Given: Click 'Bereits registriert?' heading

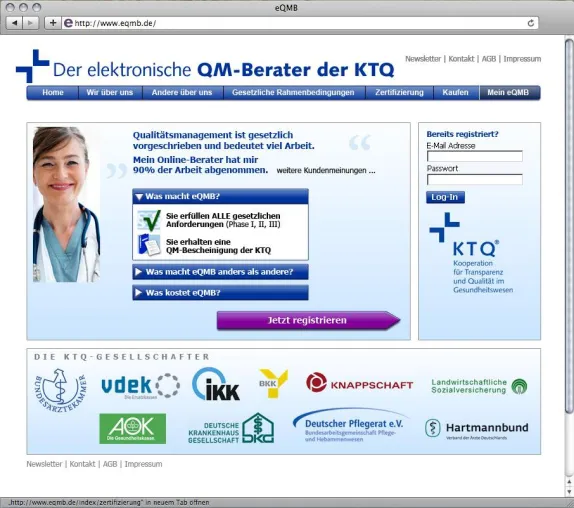Looking at the screenshot, I should point(462,134).
